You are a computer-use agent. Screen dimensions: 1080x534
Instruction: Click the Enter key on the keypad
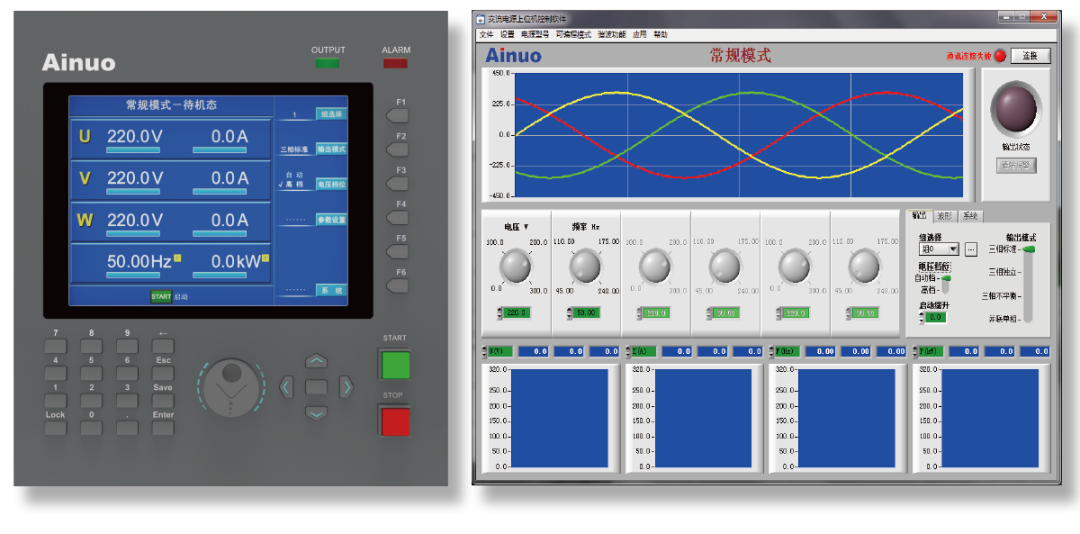tap(163, 428)
